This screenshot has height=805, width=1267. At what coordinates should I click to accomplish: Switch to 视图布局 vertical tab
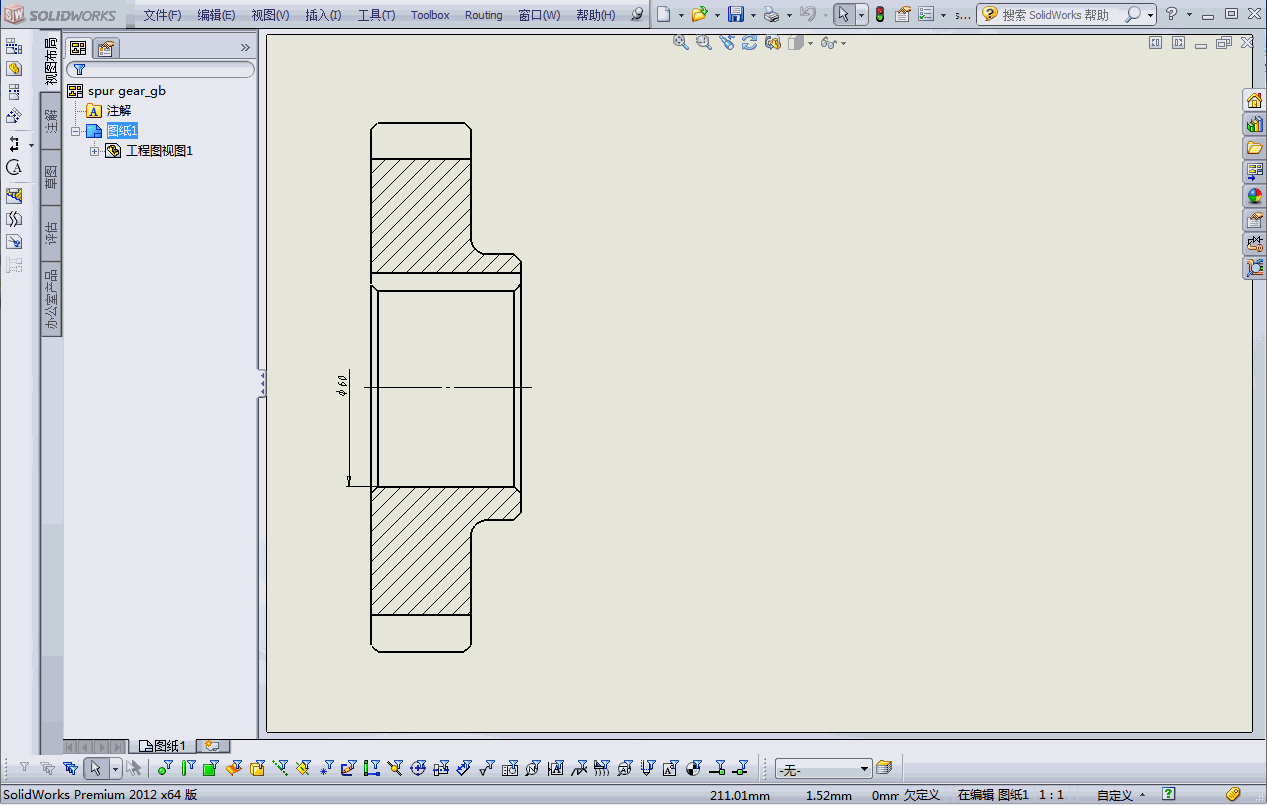(52, 62)
